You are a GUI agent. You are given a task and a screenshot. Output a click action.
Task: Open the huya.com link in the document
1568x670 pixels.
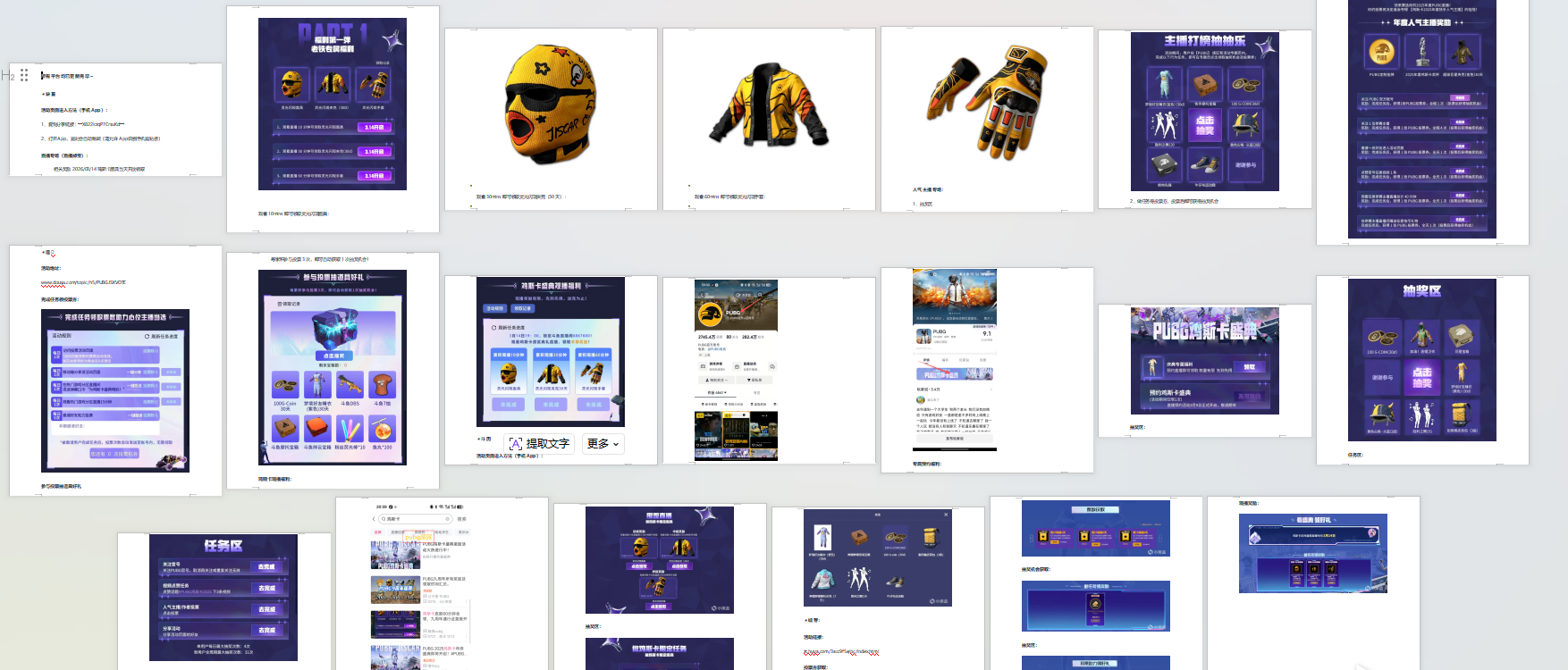pyautogui.click(x=840, y=652)
